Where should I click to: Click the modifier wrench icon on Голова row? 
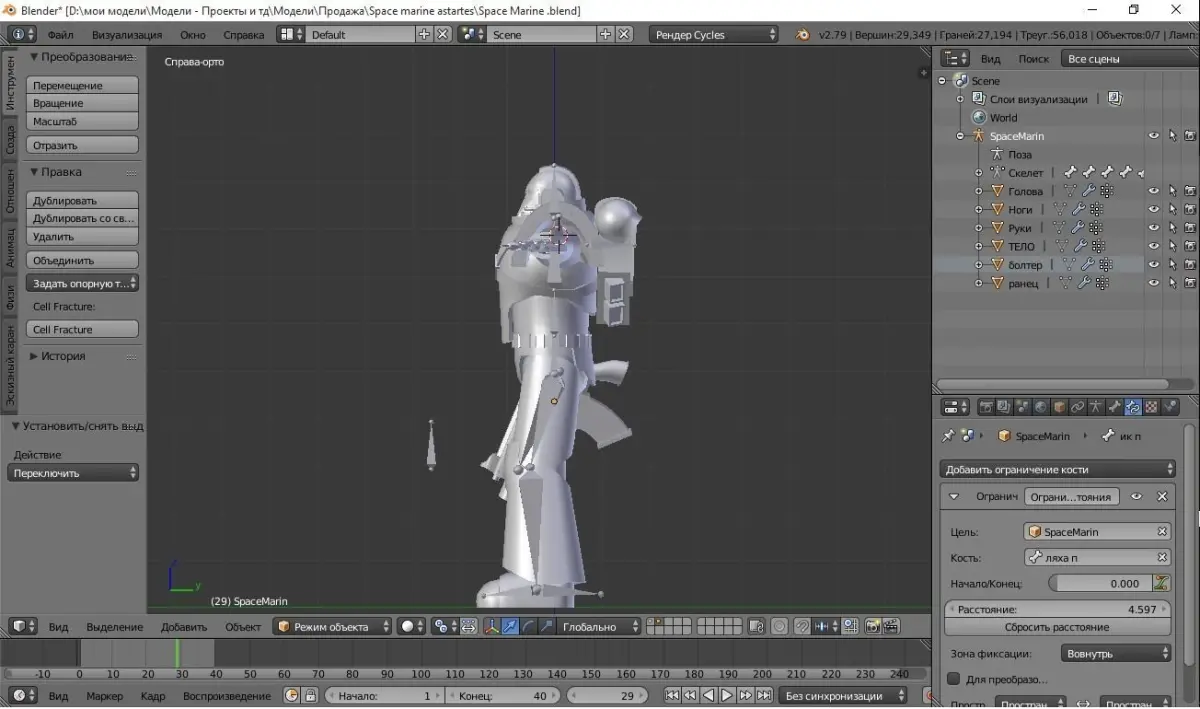click(x=1089, y=191)
